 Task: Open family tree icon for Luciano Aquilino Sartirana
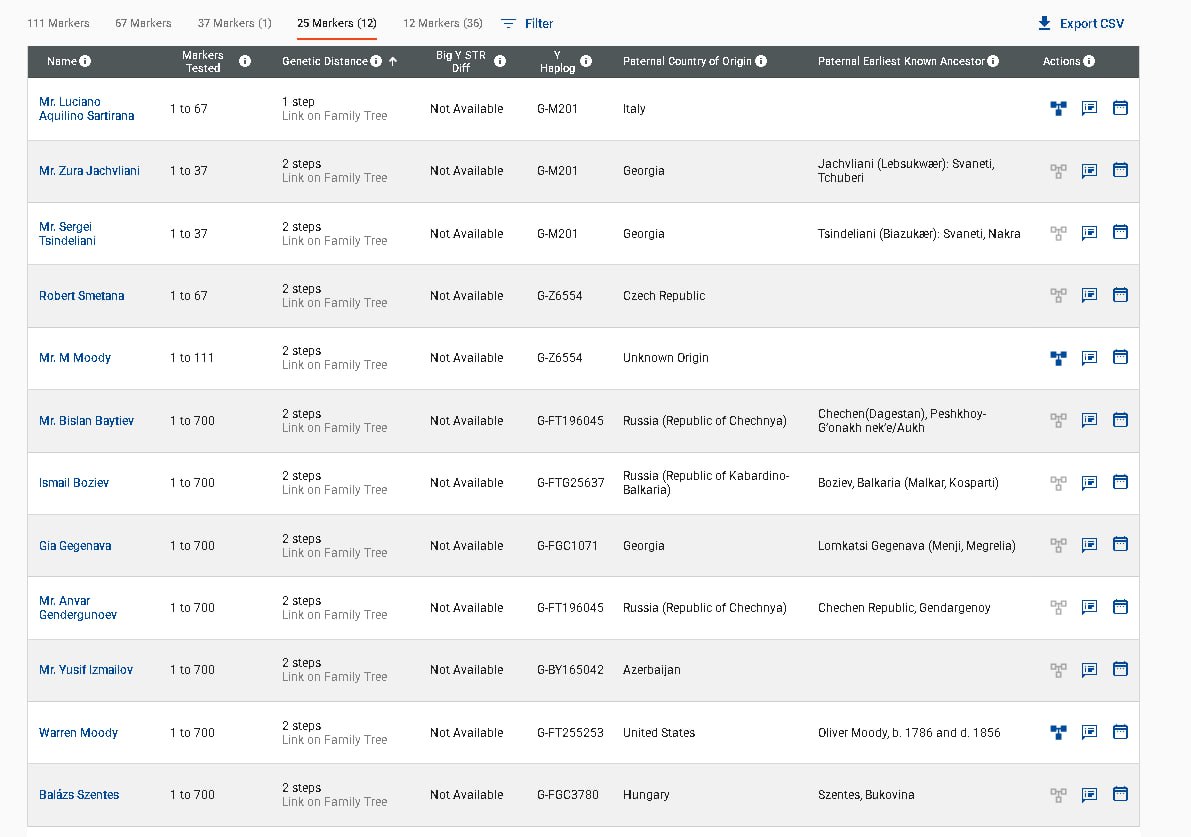1058,109
